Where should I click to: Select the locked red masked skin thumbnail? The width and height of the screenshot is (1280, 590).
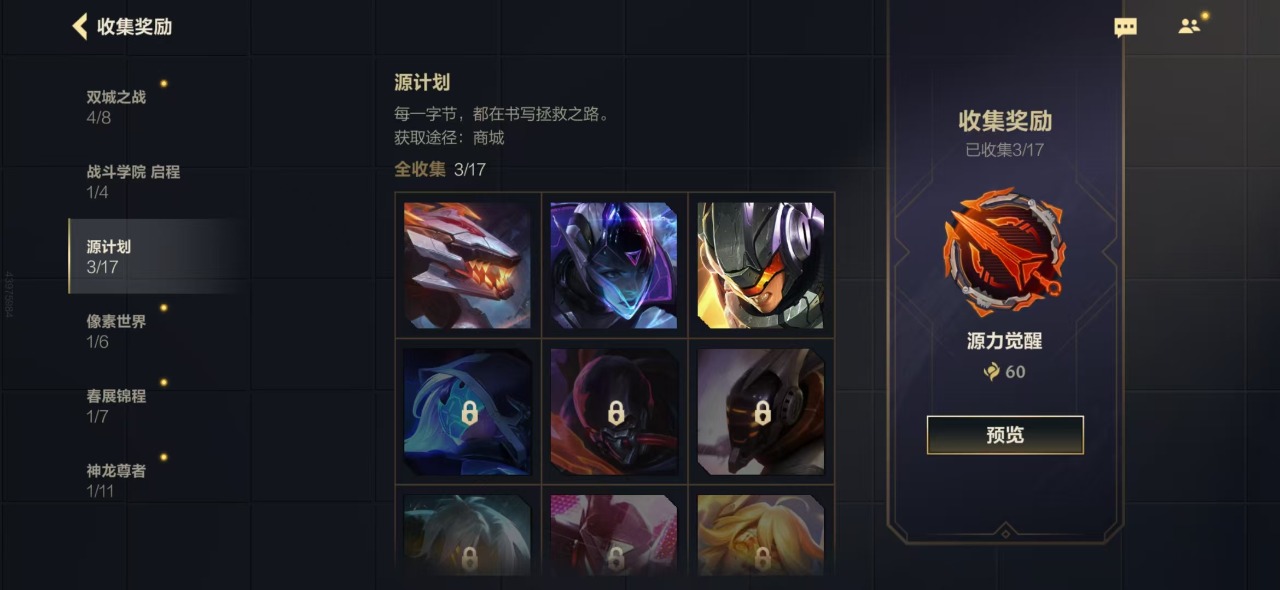614,411
